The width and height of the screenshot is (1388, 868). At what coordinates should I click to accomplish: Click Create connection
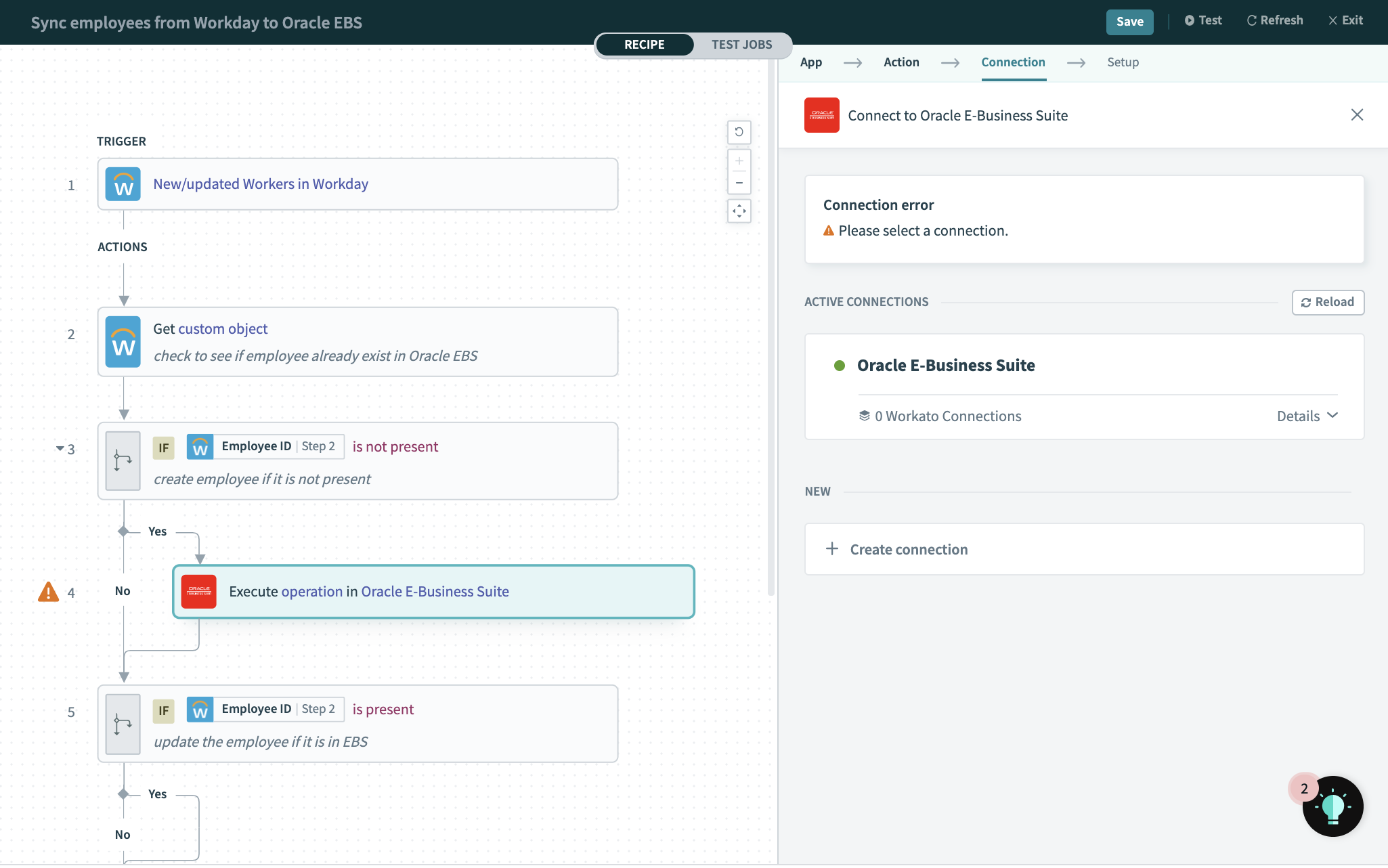pyautogui.click(x=909, y=549)
